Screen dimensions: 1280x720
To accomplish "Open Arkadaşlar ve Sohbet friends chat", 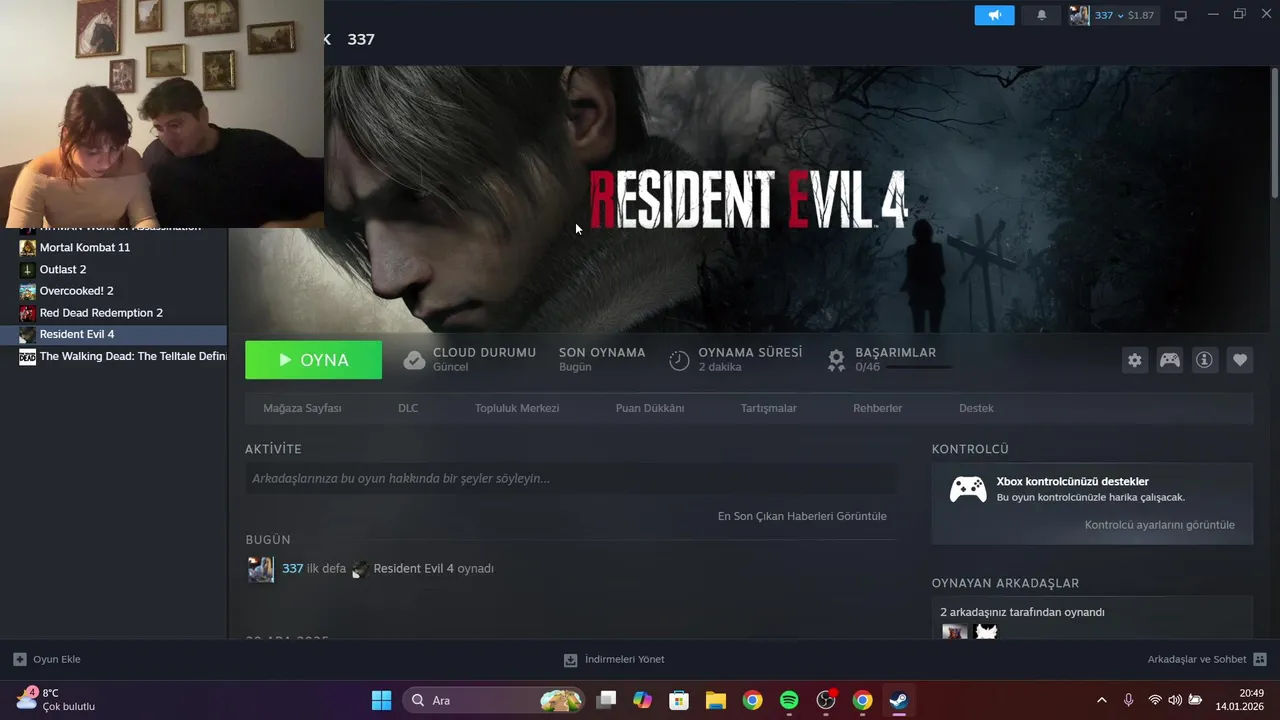I will [1197, 659].
